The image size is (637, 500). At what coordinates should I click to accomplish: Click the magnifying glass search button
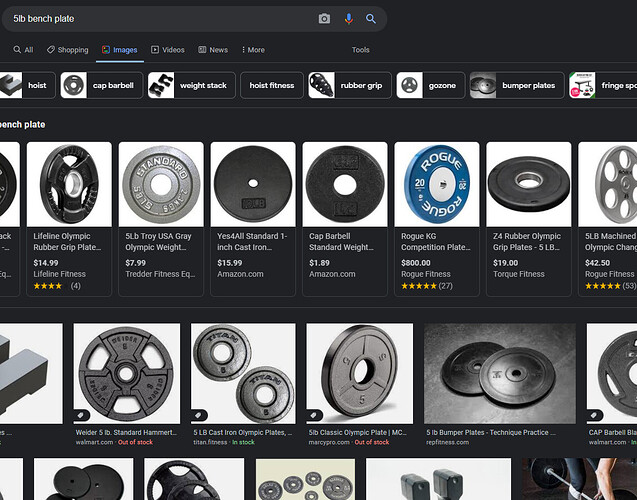[x=370, y=19]
